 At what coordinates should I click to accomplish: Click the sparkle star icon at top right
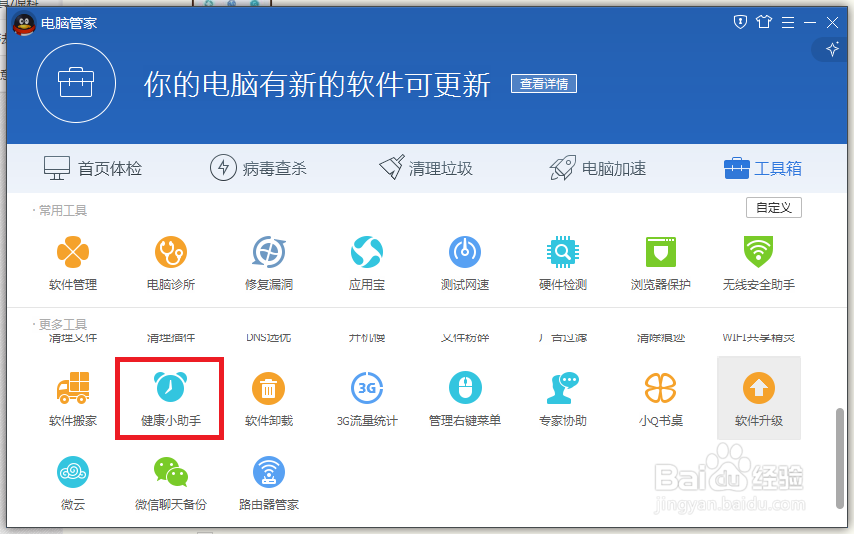832,50
